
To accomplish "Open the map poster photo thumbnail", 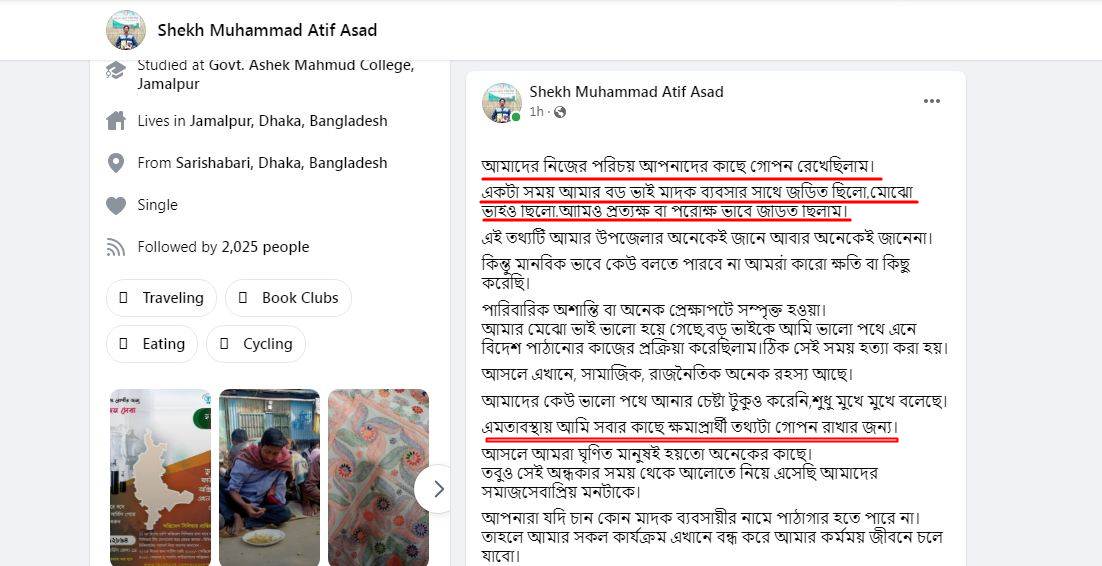I will click(x=160, y=477).
